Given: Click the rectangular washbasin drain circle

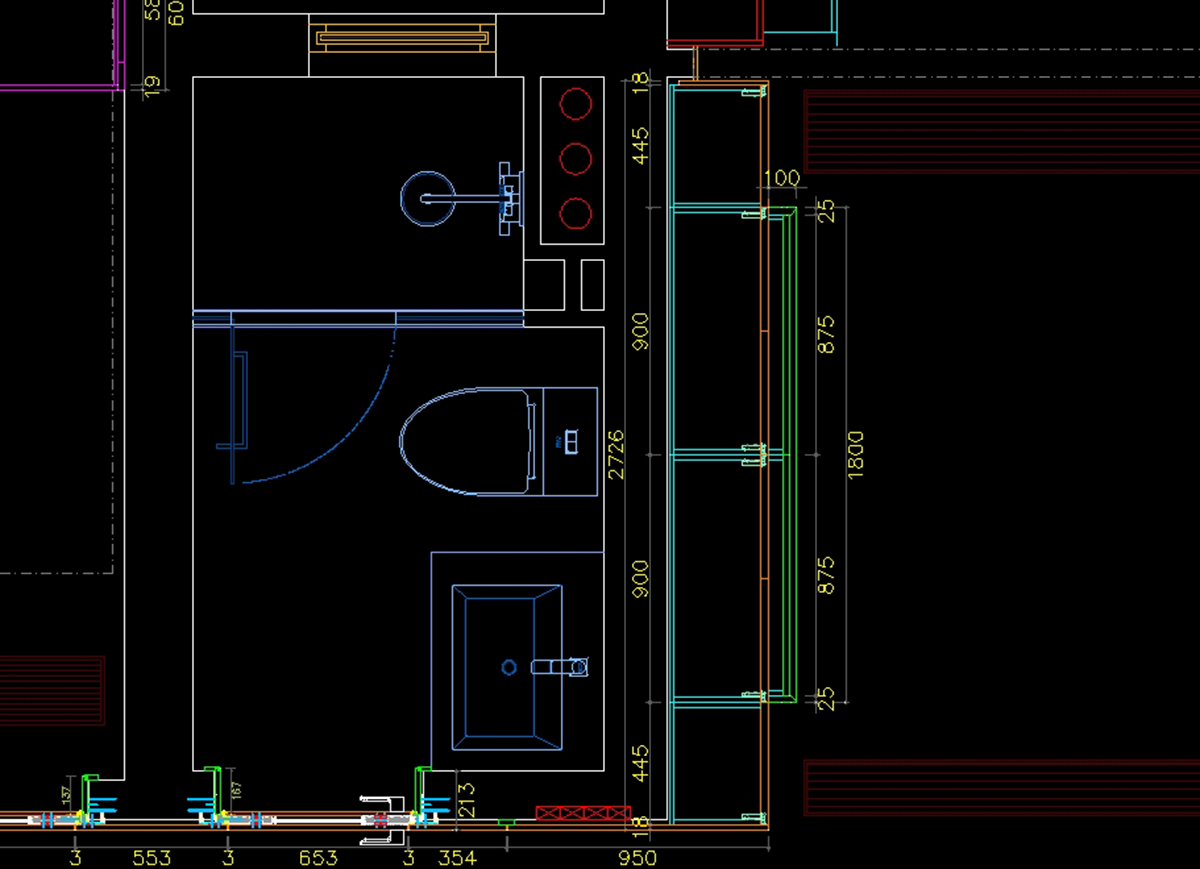Looking at the screenshot, I should [508, 667].
